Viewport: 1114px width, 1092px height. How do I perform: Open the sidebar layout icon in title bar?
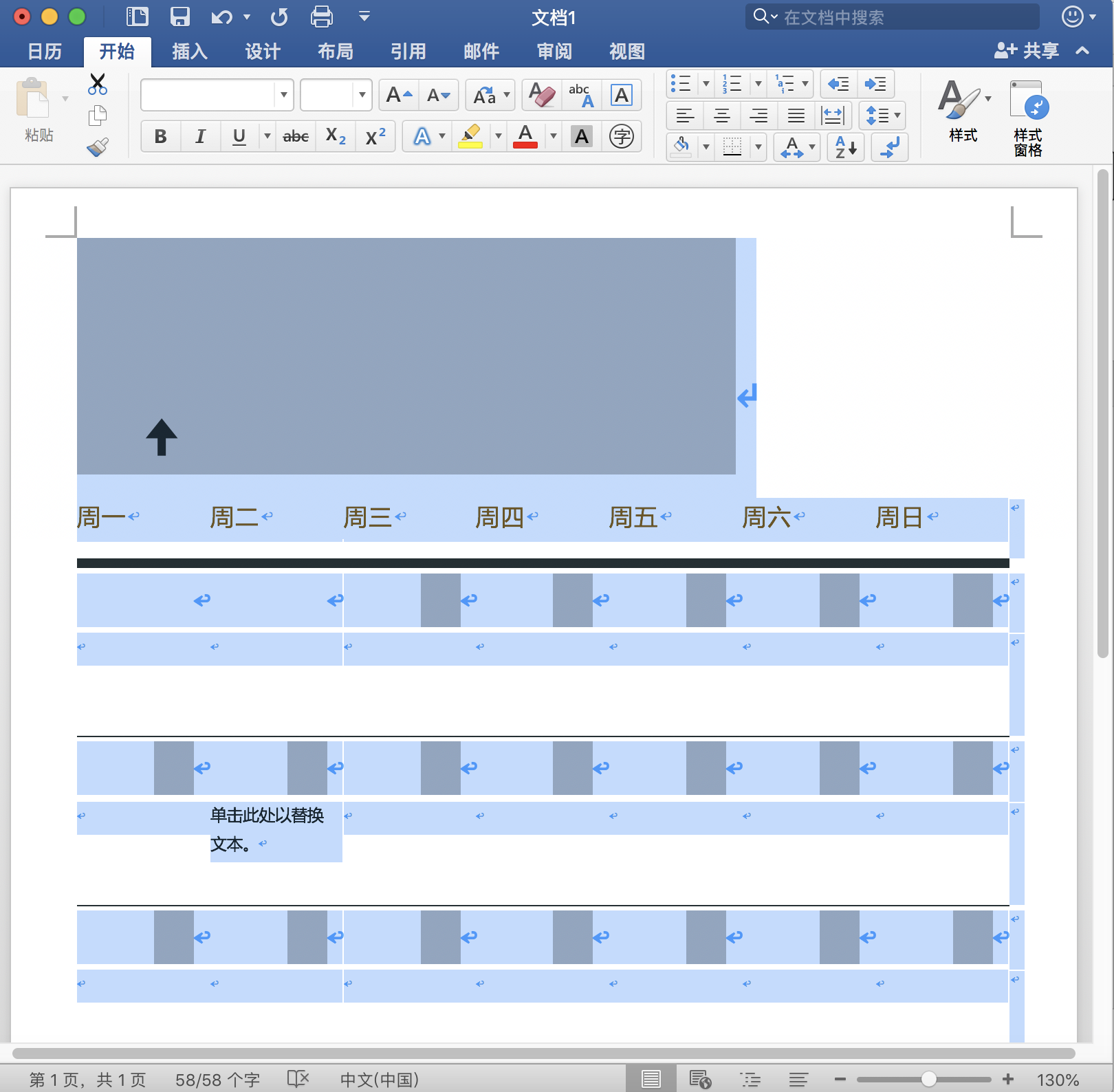[x=137, y=17]
